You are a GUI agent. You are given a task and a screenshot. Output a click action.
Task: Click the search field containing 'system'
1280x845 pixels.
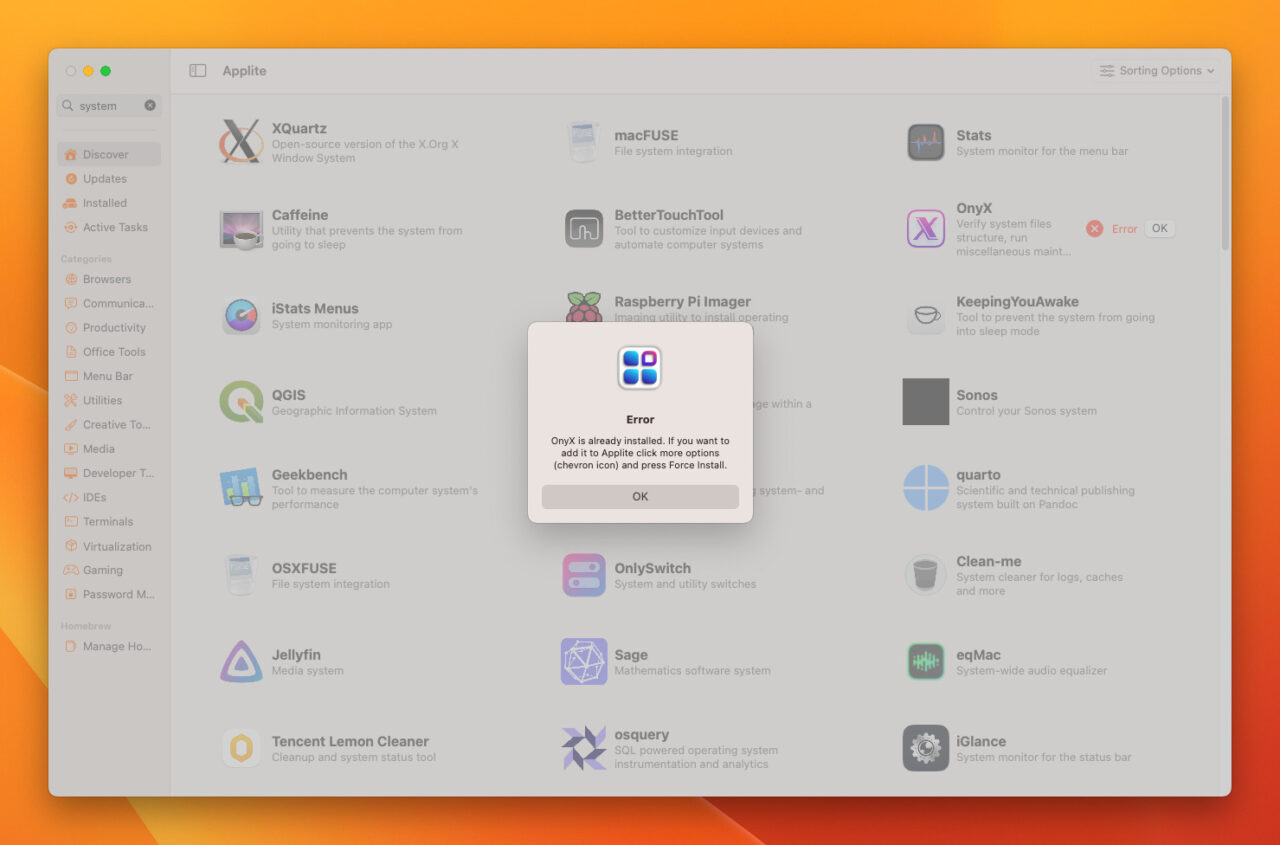pyautogui.click(x=105, y=105)
